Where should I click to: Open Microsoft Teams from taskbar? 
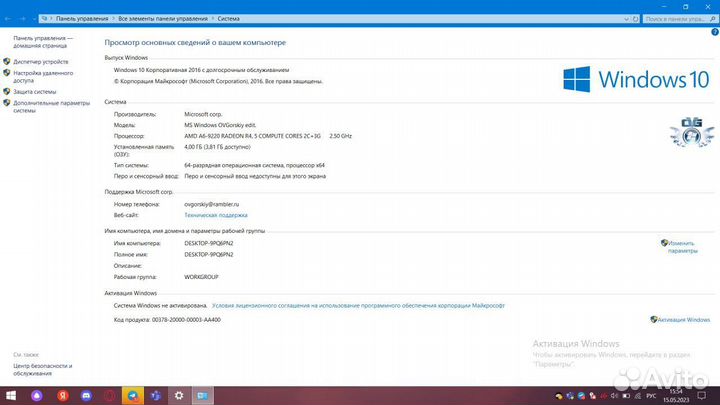[x=156, y=395]
